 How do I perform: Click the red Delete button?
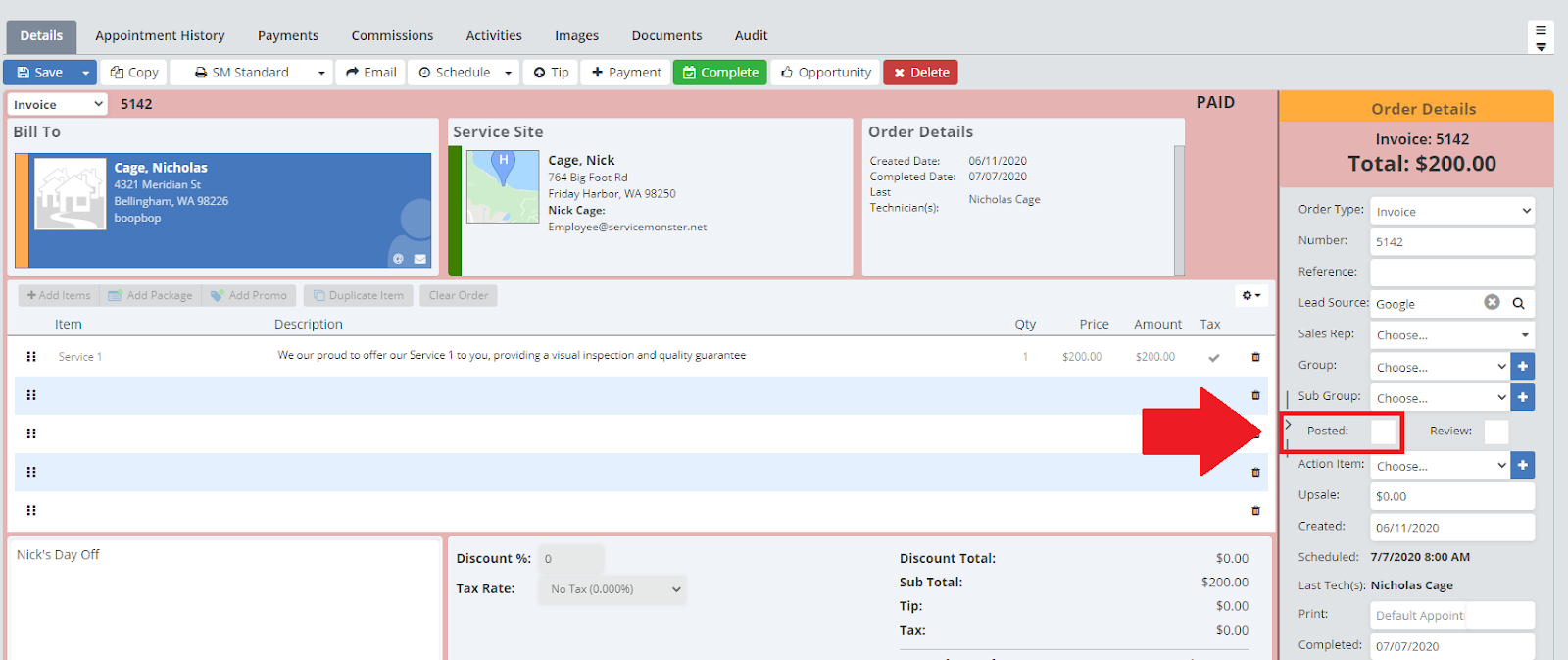(920, 73)
